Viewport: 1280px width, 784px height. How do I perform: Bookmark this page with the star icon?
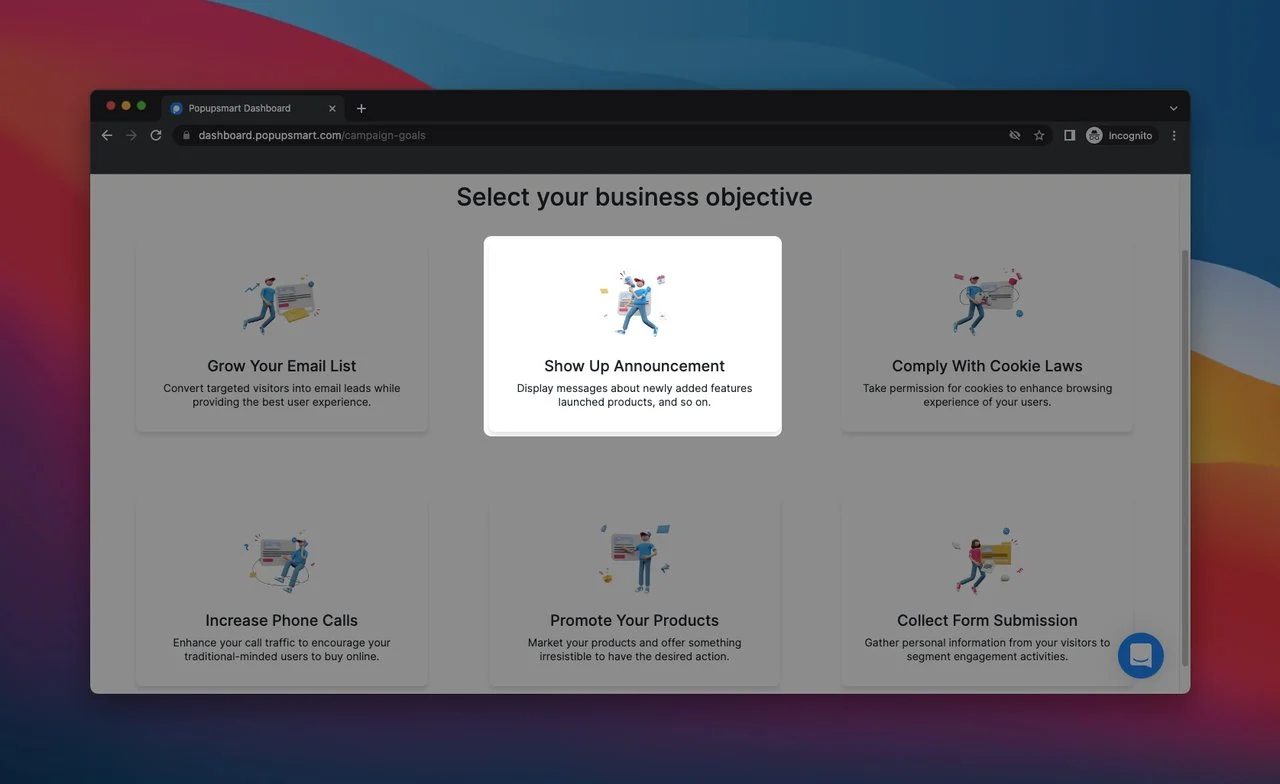1039,135
